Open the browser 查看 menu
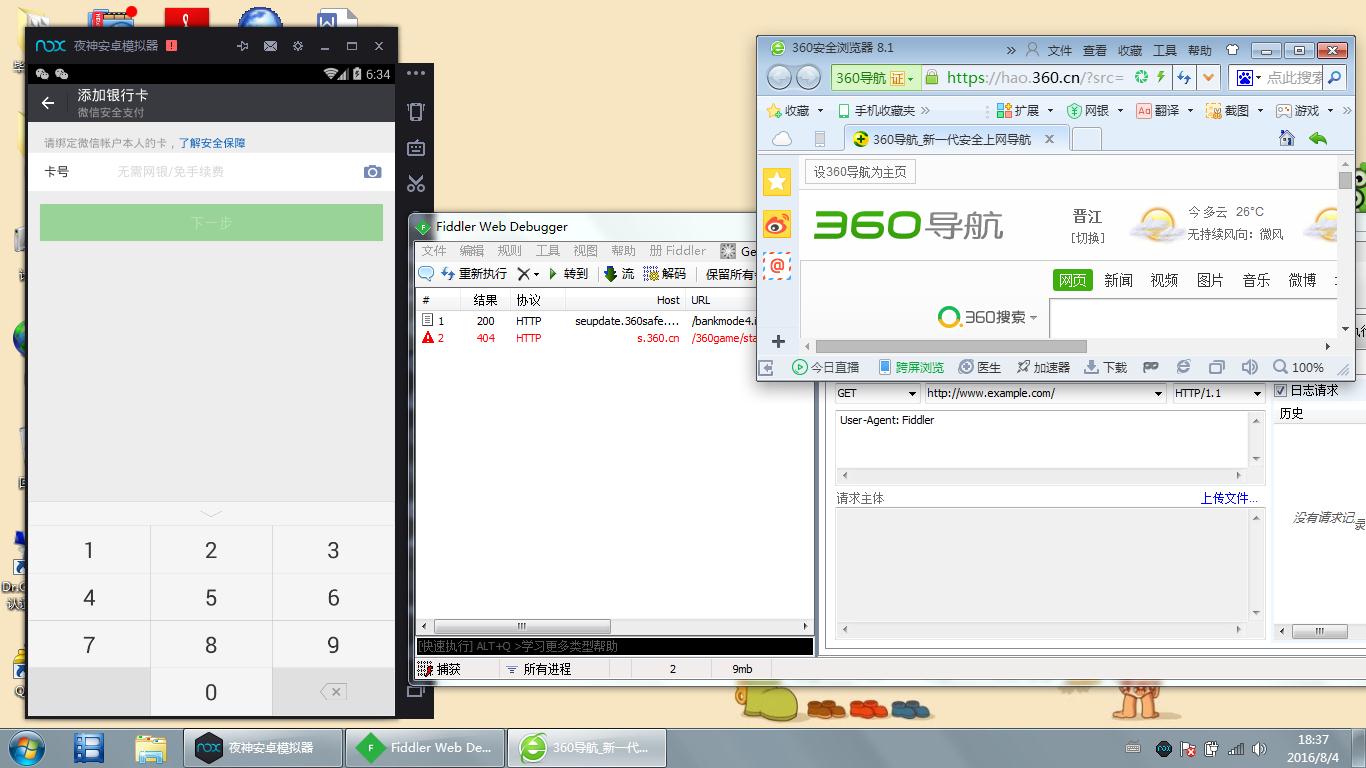1366x768 pixels. 1094,50
